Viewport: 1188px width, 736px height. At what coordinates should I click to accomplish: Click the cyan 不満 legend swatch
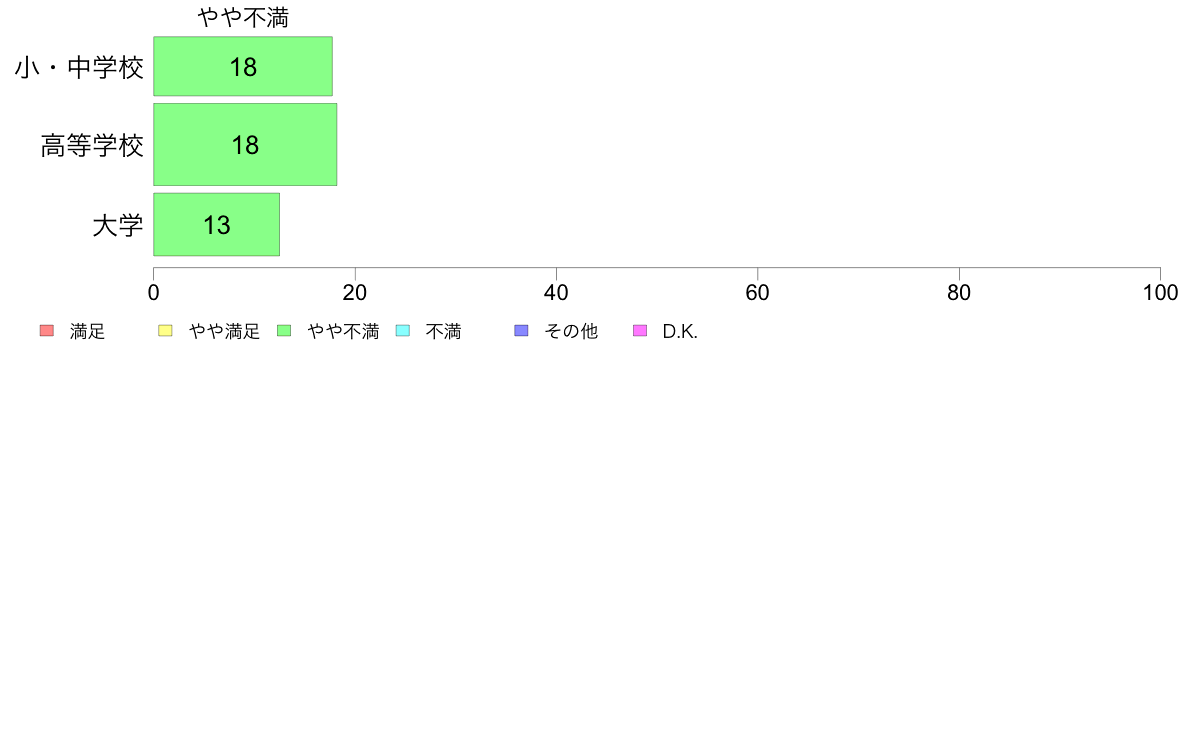click(403, 330)
